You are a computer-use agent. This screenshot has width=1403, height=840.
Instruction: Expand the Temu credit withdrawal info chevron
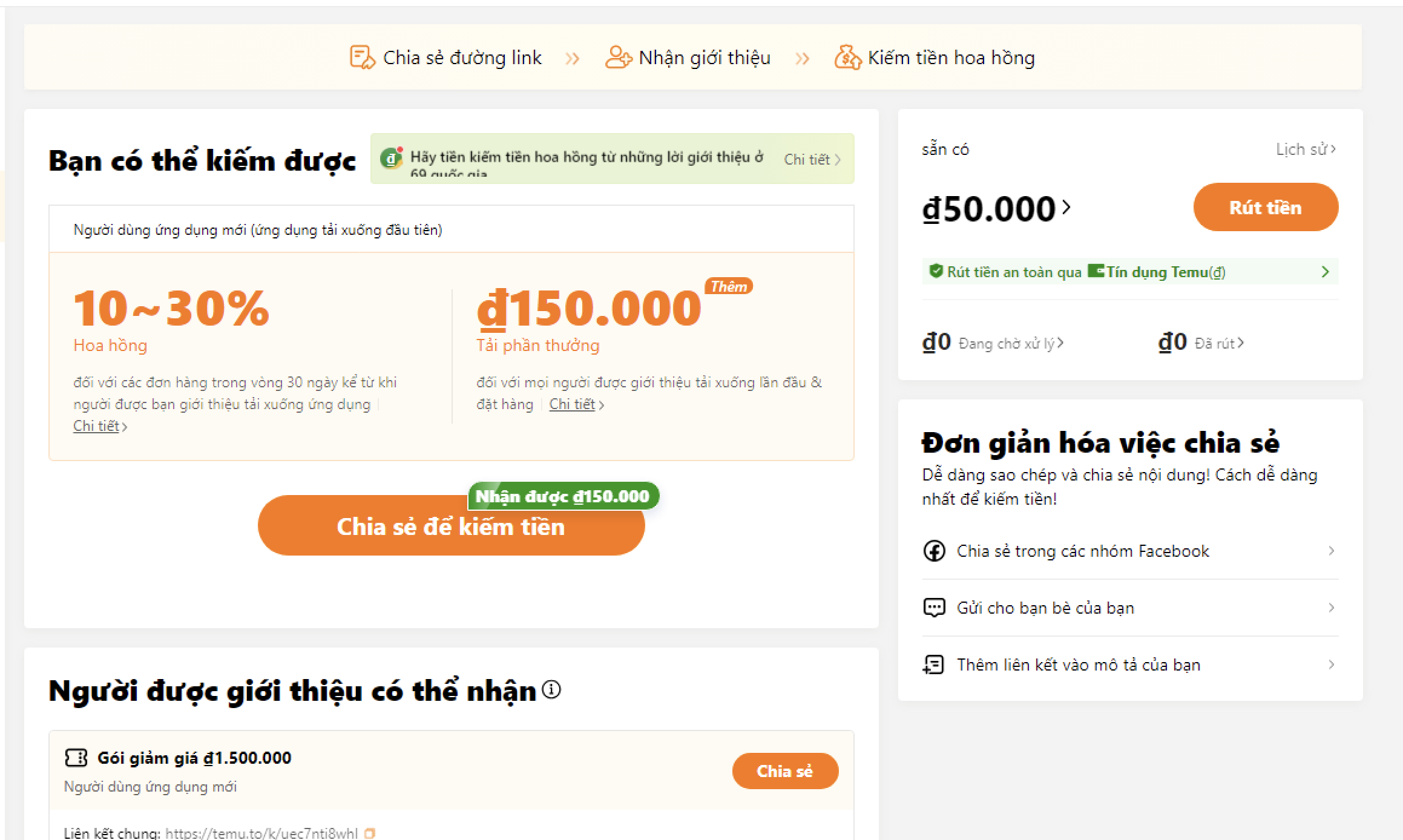(1325, 272)
